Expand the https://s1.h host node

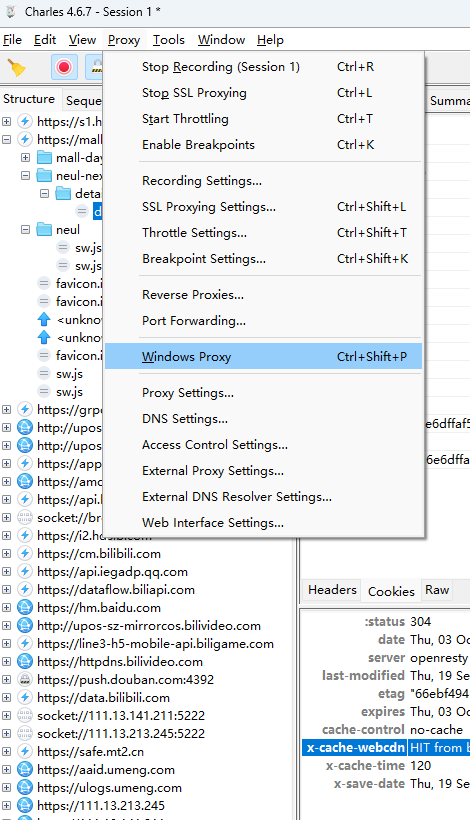pos(6,122)
